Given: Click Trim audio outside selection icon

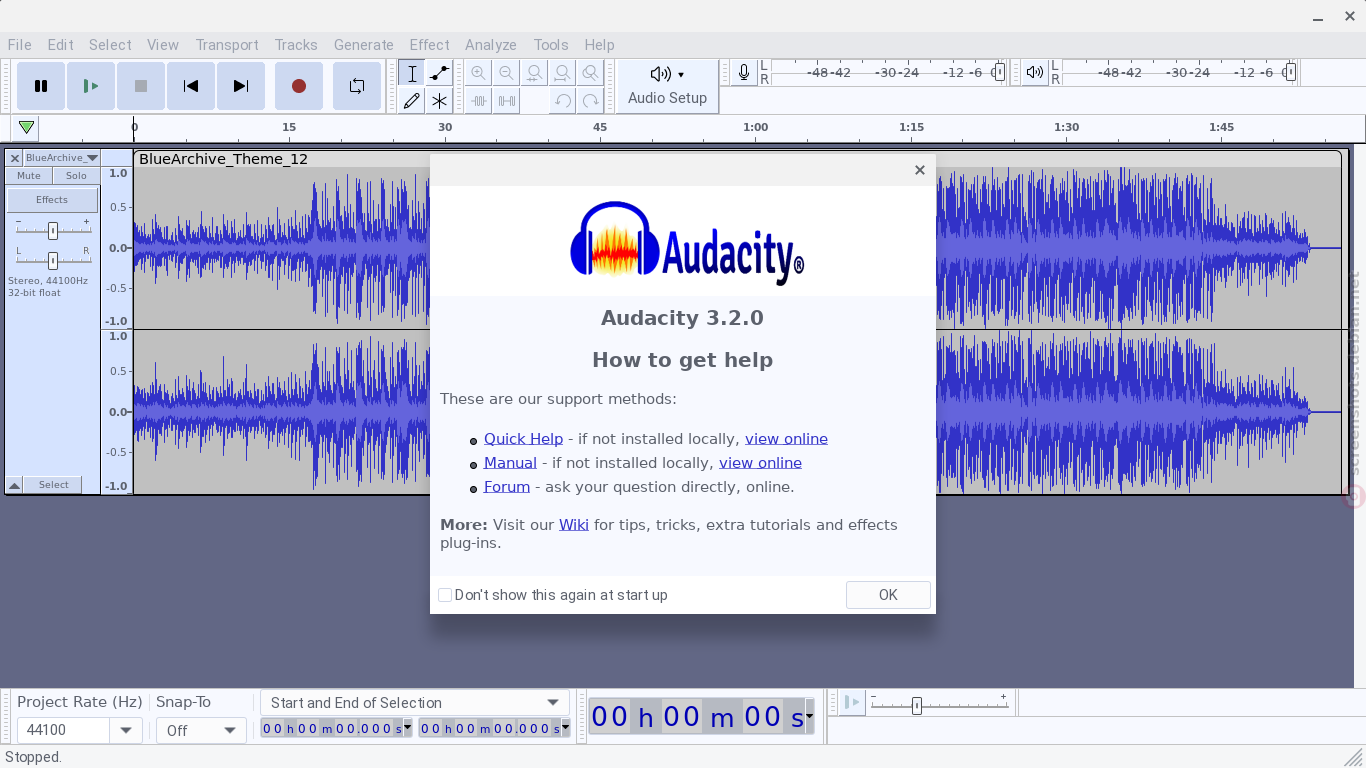Looking at the screenshot, I should click(479, 101).
